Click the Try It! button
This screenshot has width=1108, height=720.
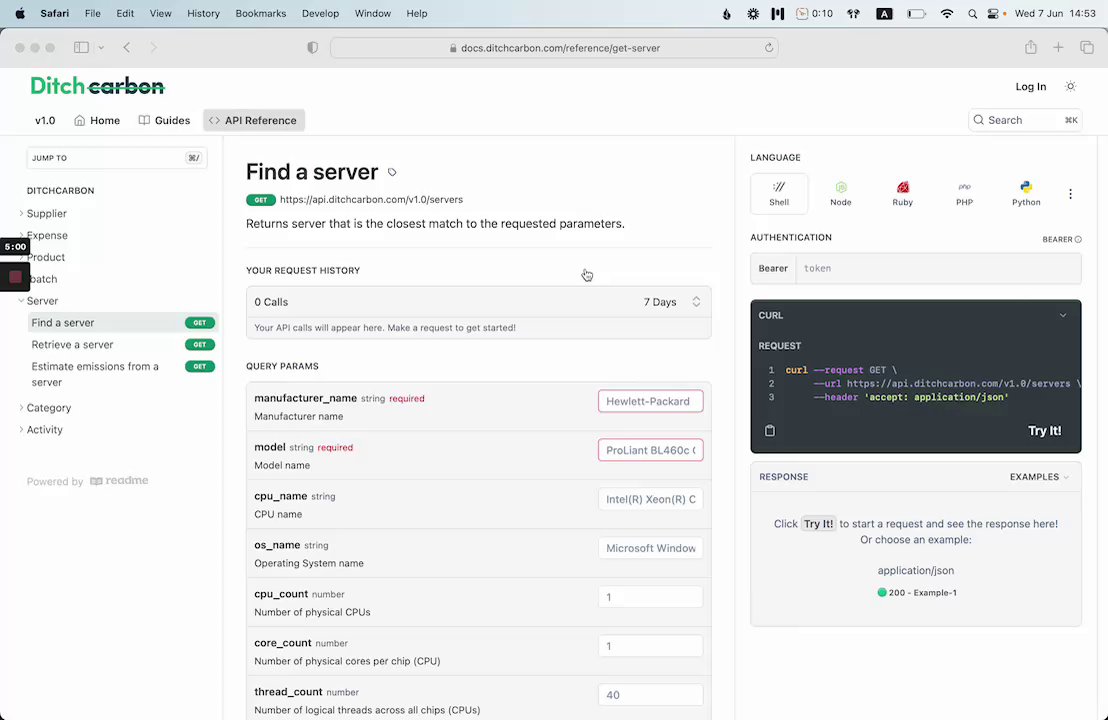[1044, 430]
